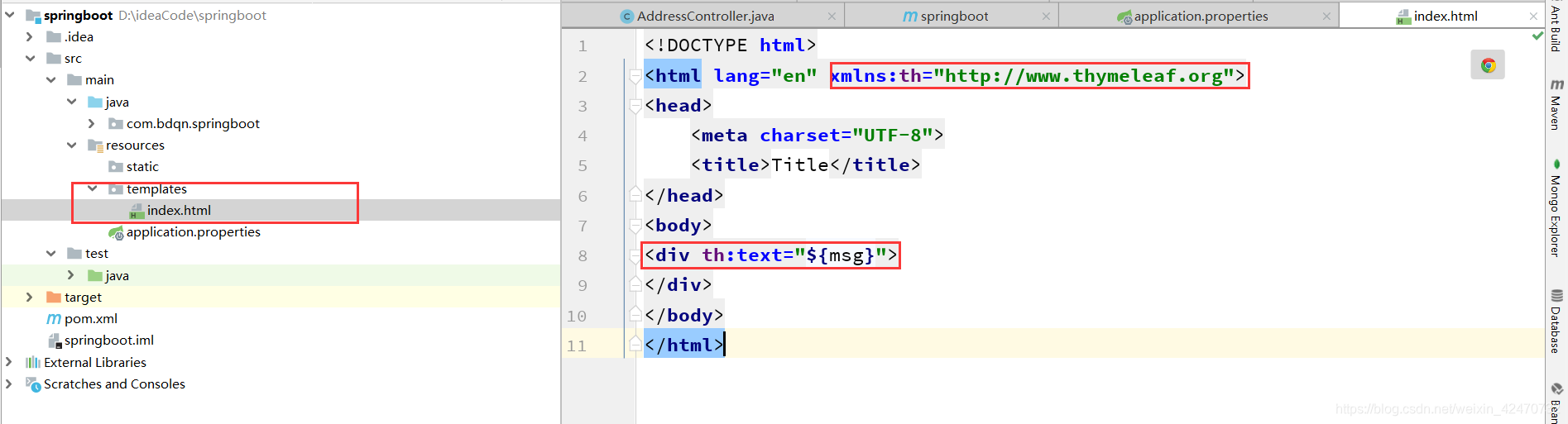The height and width of the screenshot is (424, 1568).
Task: Click the Scratches and Consoles icon
Action: (x=33, y=384)
